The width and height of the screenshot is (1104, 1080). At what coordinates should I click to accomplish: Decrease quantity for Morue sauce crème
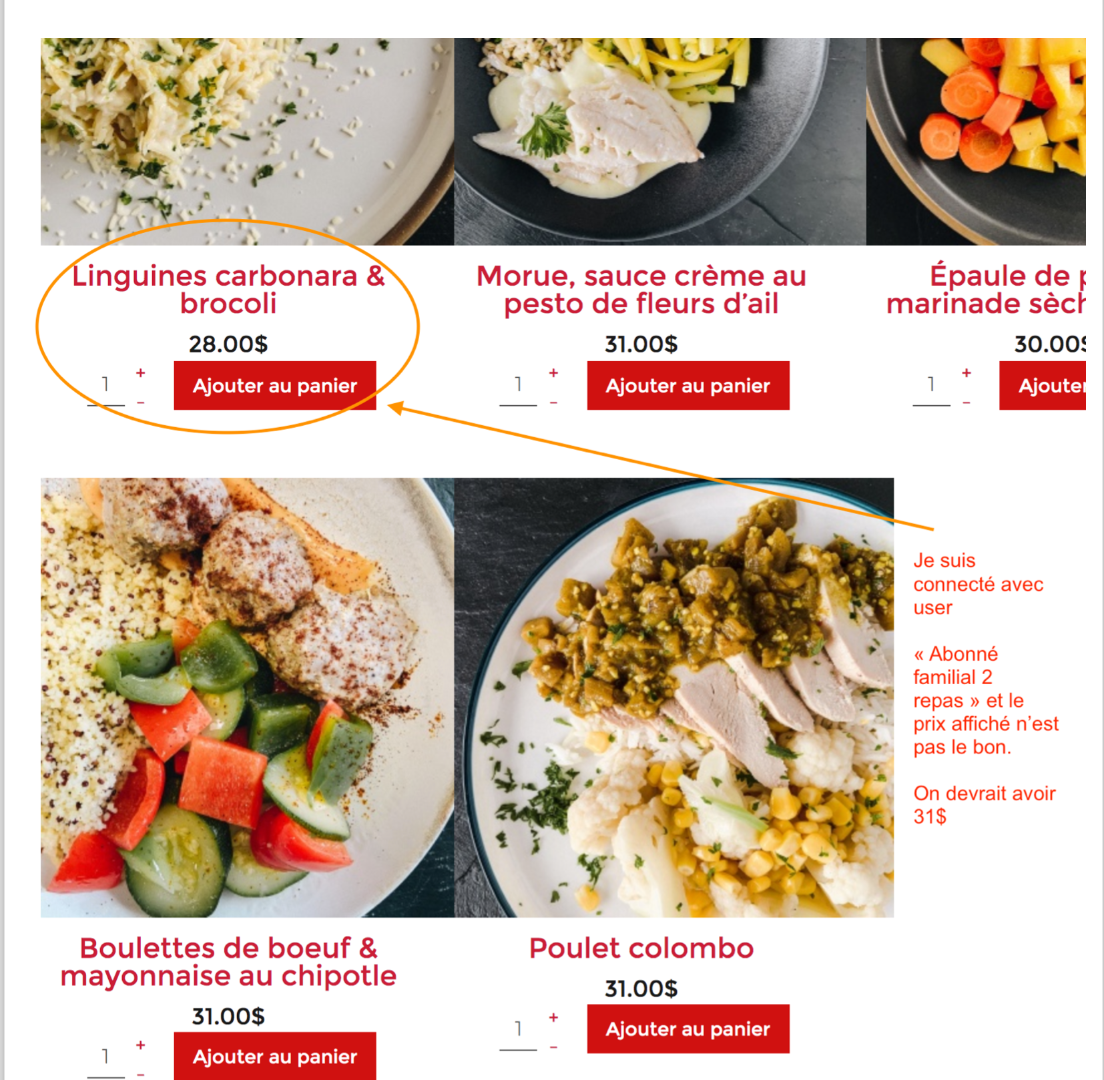click(553, 402)
